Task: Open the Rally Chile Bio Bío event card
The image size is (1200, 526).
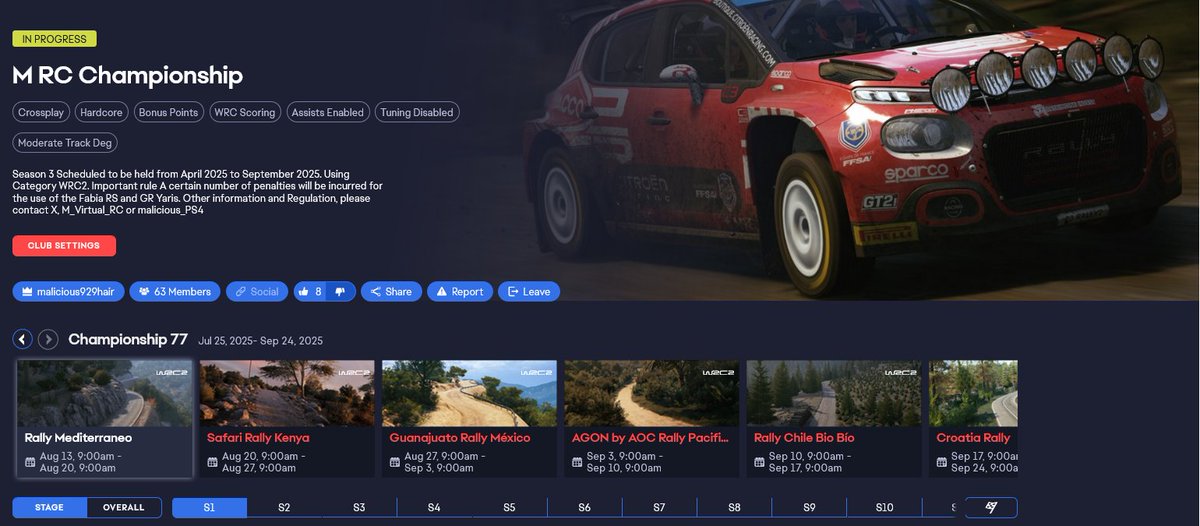Action: point(834,419)
